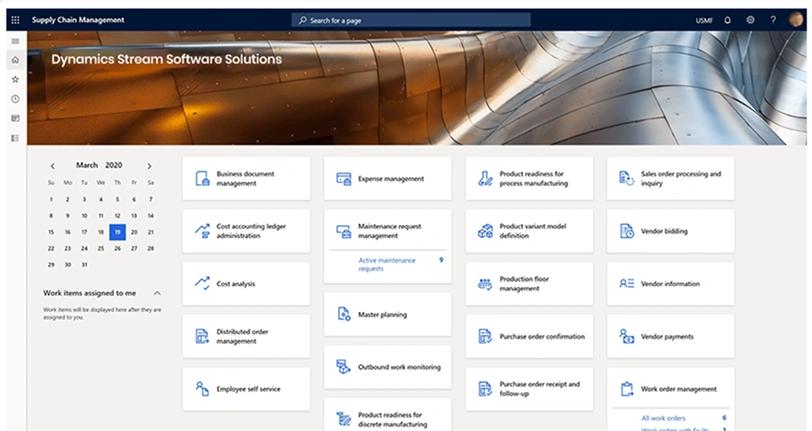Click the All work orders link
The width and height of the screenshot is (812, 431).
click(663, 417)
